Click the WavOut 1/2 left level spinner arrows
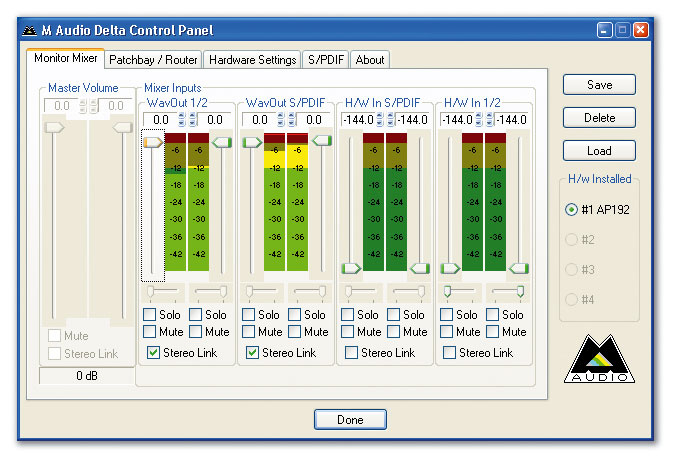 click(x=182, y=120)
